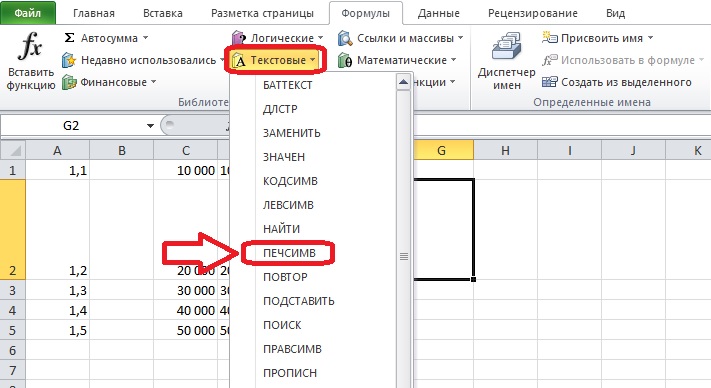Open the Ссылки и массивы magnifier icon
Image resolution: width=711 pixels, height=388 pixels.
(345, 38)
